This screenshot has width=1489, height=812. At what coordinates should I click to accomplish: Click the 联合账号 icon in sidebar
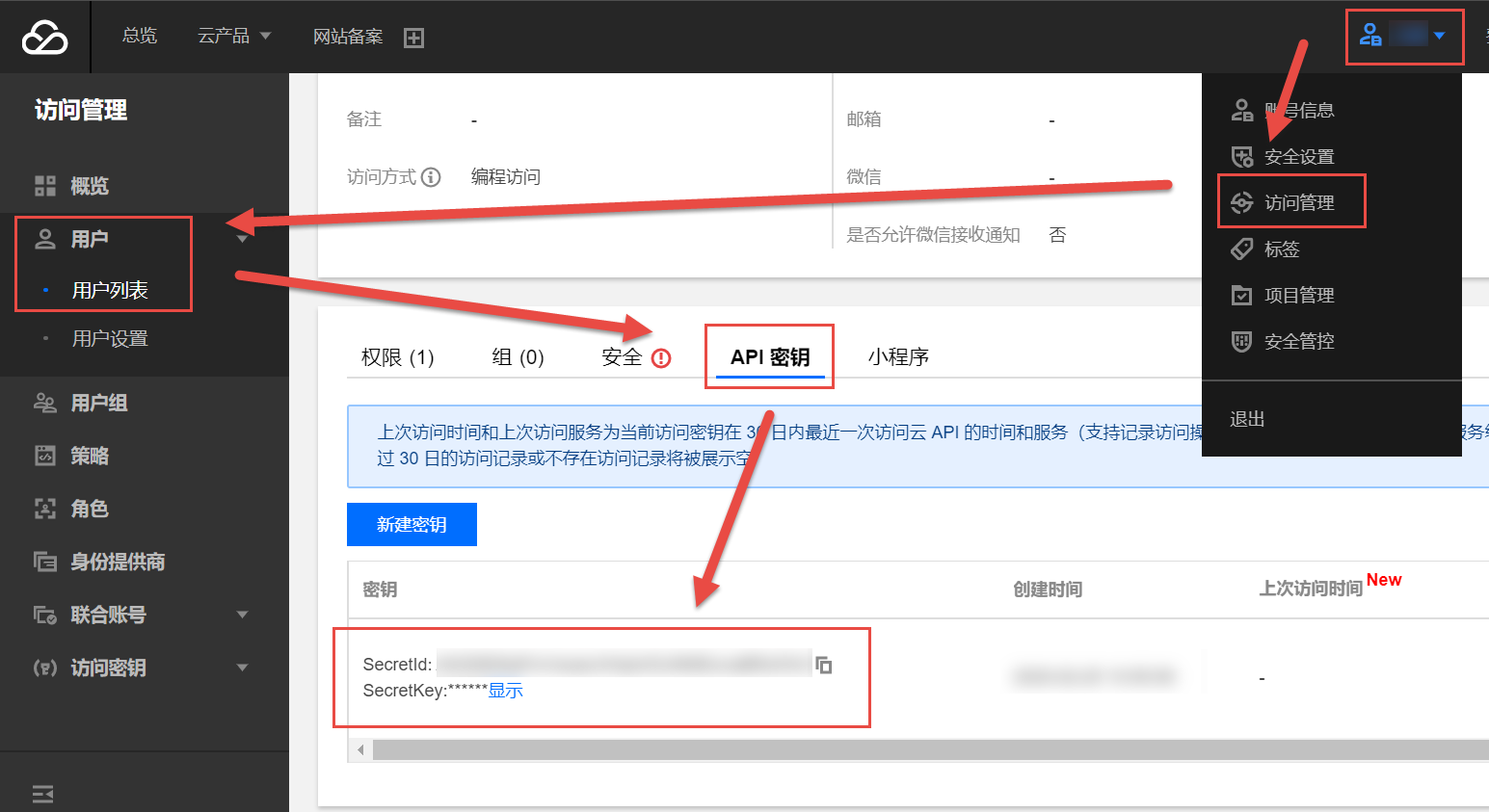[x=45, y=615]
